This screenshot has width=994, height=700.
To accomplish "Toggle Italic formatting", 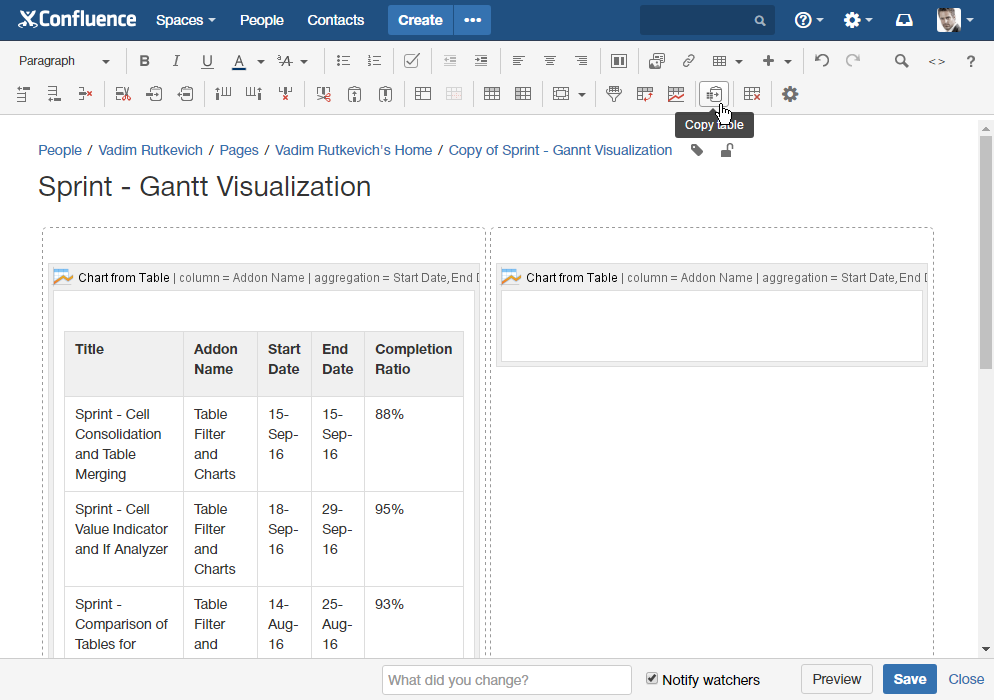I will 176,61.
